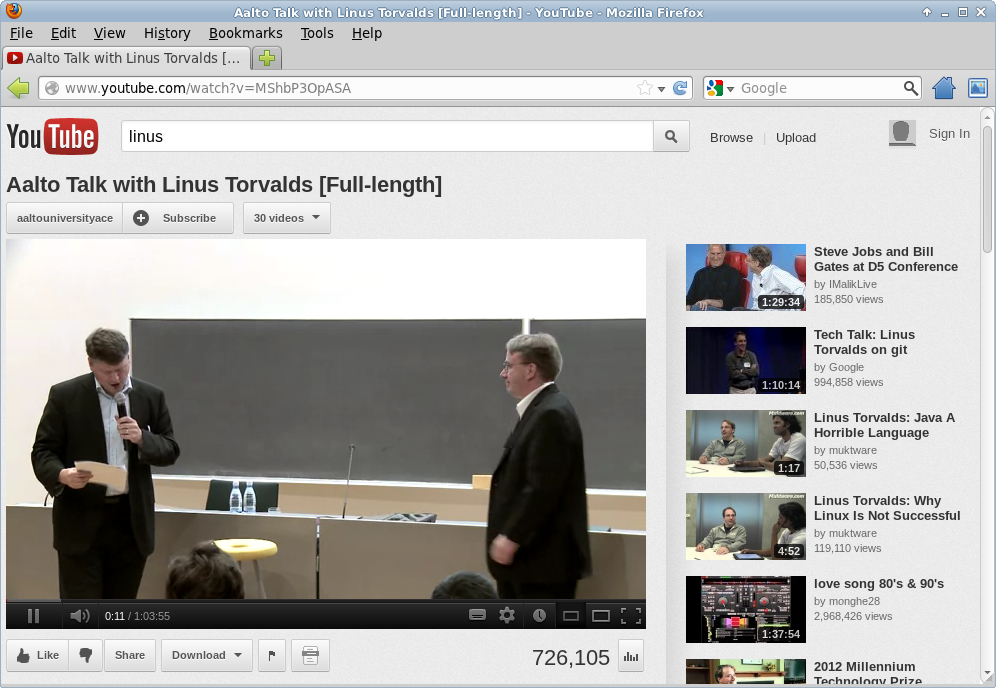
Task: Click the Google search magnifier icon
Action: [910, 88]
